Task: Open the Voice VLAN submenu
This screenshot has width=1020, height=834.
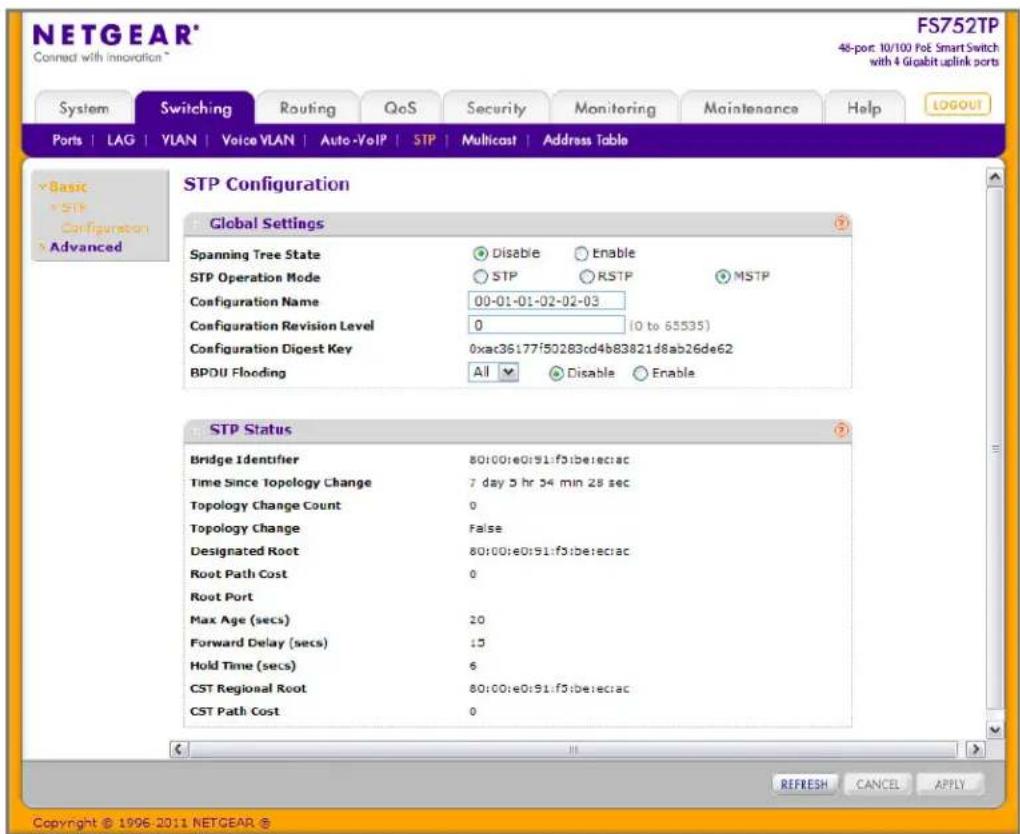Action: click(258, 140)
